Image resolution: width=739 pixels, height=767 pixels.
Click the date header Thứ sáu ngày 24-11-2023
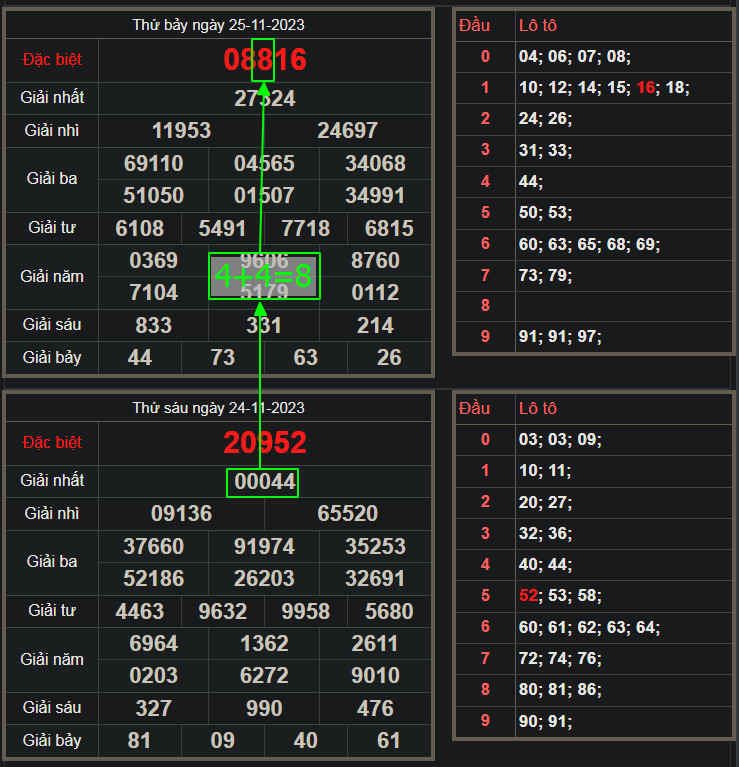(x=218, y=407)
